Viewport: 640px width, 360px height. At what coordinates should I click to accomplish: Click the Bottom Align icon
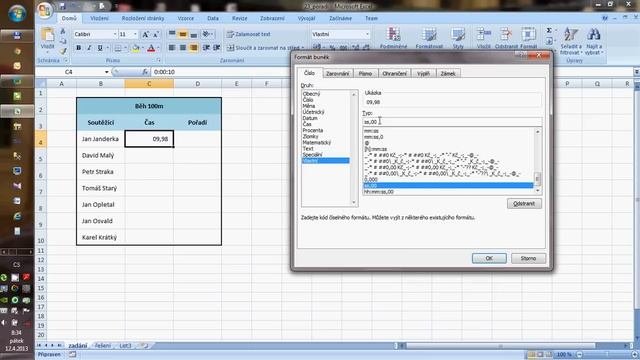coord(193,34)
